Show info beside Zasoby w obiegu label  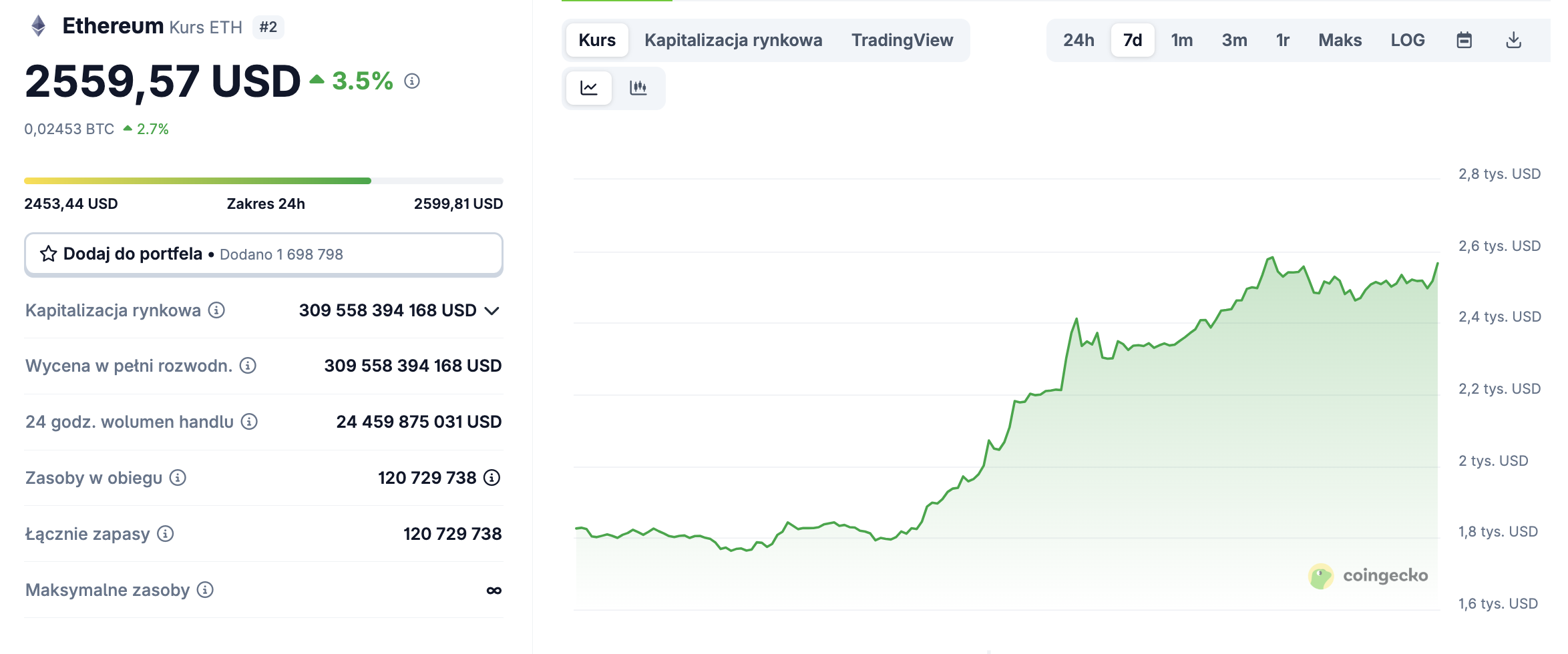pyautogui.click(x=178, y=478)
